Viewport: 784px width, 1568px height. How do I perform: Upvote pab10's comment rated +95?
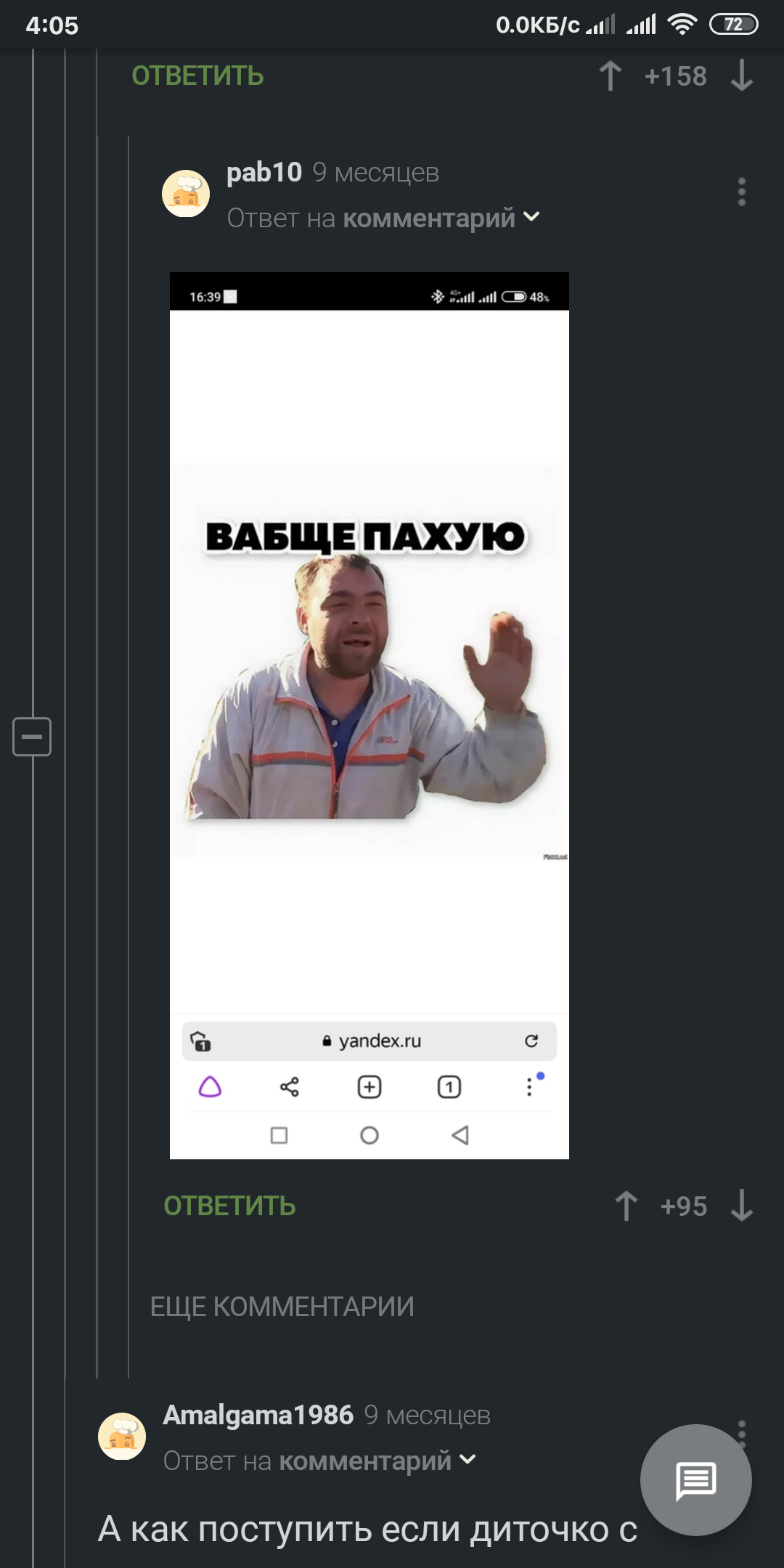[626, 1206]
